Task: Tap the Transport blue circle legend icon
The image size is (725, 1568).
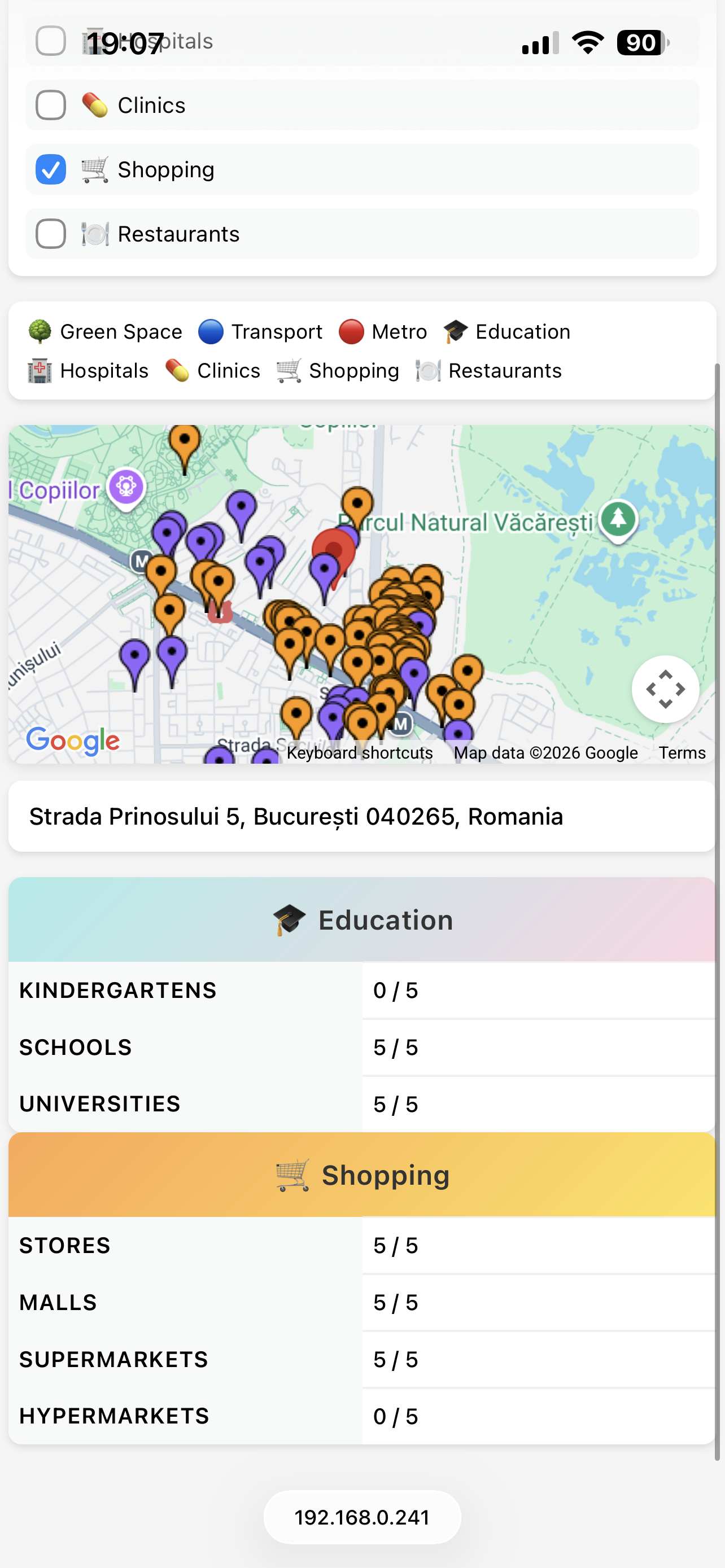Action: 211,332
